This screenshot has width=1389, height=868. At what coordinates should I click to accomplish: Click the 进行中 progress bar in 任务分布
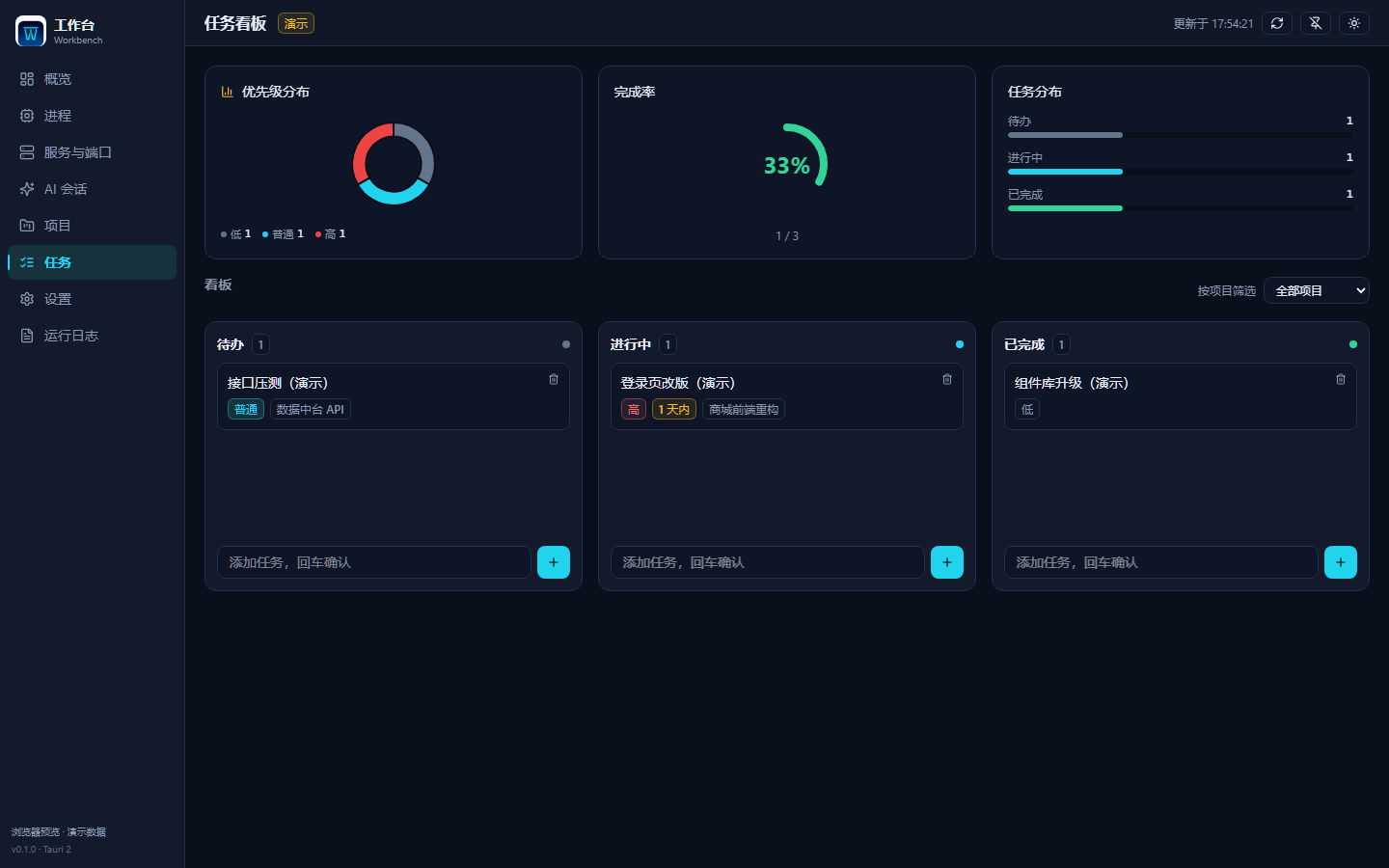click(1181, 172)
